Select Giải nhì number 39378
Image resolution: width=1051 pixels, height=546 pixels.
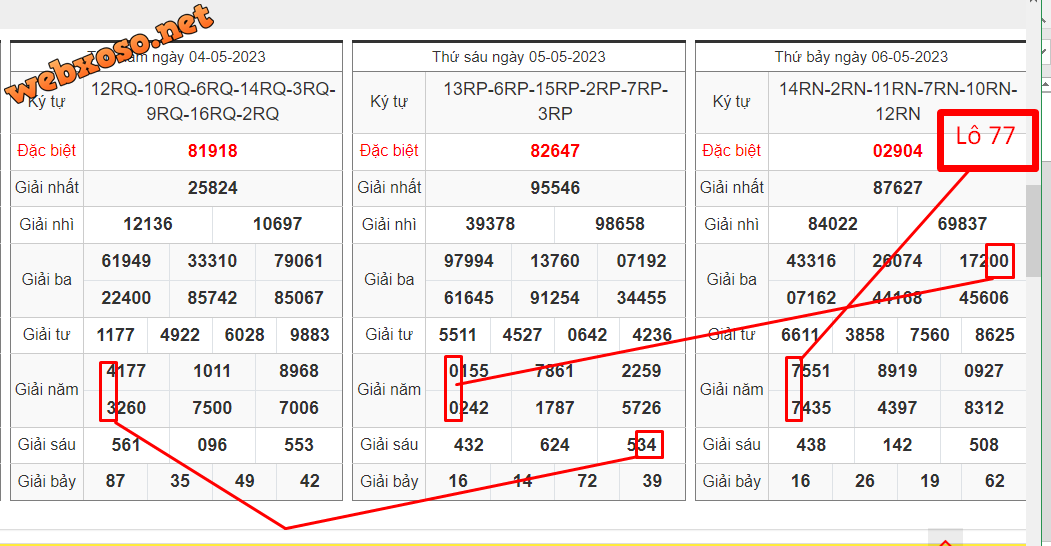pos(490,224)
